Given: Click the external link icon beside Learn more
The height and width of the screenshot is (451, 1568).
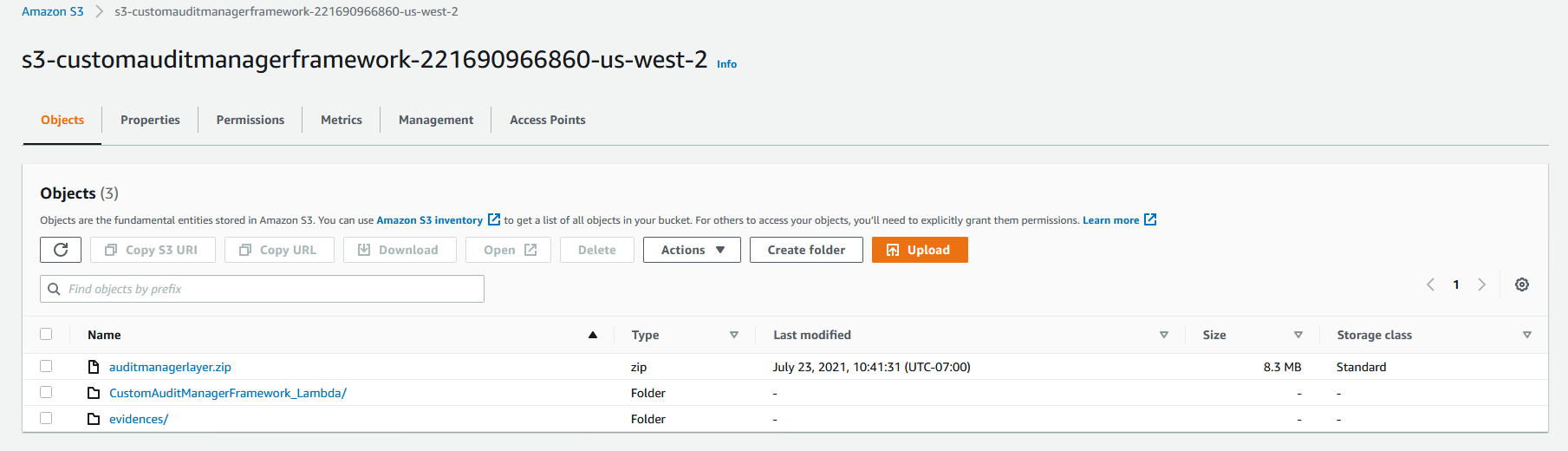Looking at the screenshot, I should click(1150, 219).
